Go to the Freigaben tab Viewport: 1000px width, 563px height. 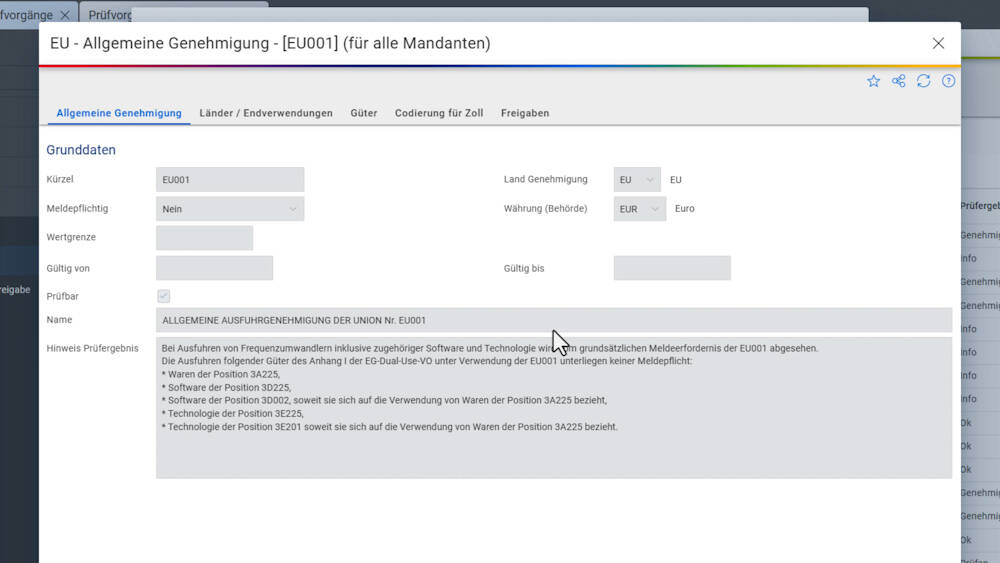point(525,113)
